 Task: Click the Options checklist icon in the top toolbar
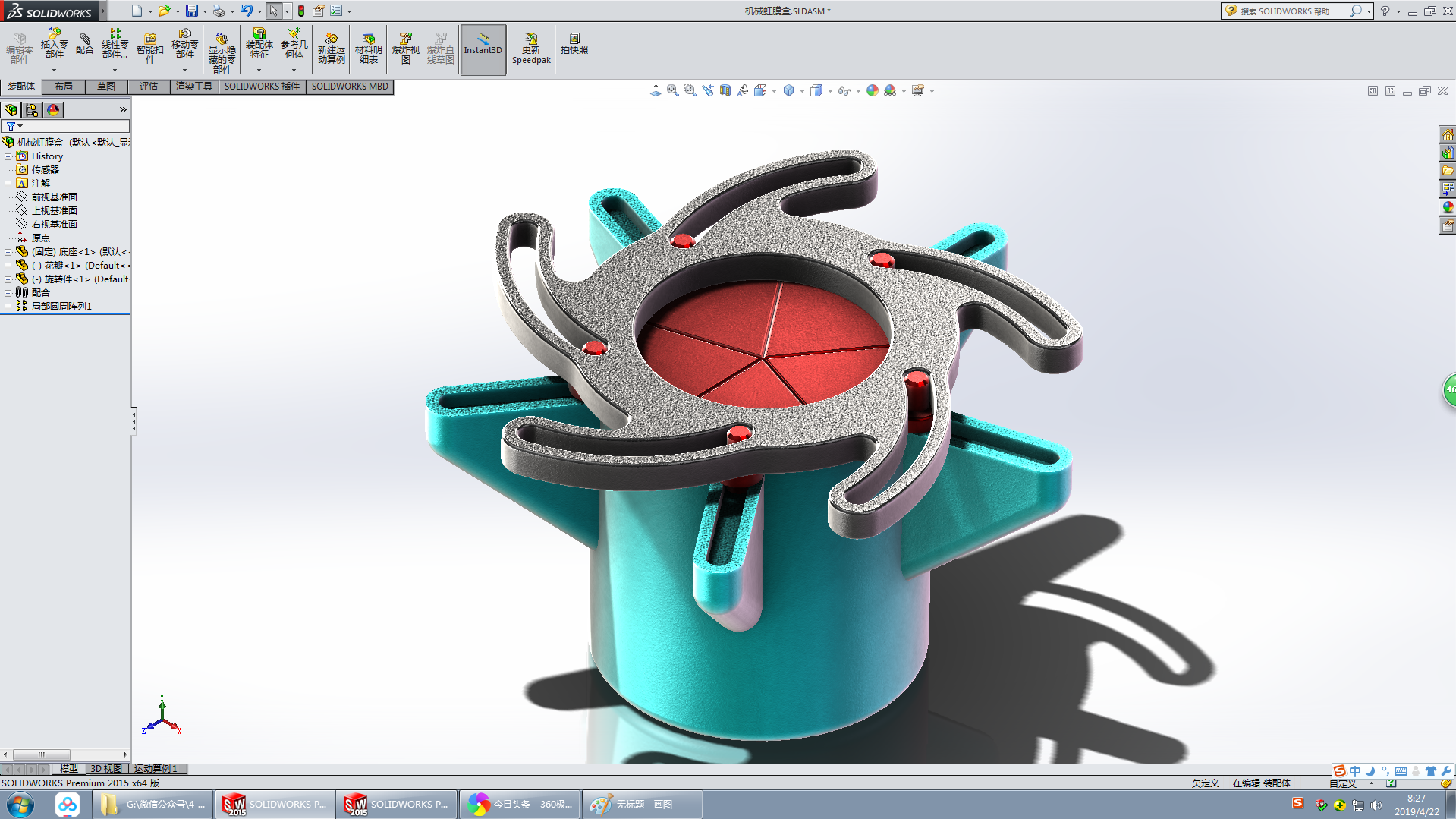point(335,11)
